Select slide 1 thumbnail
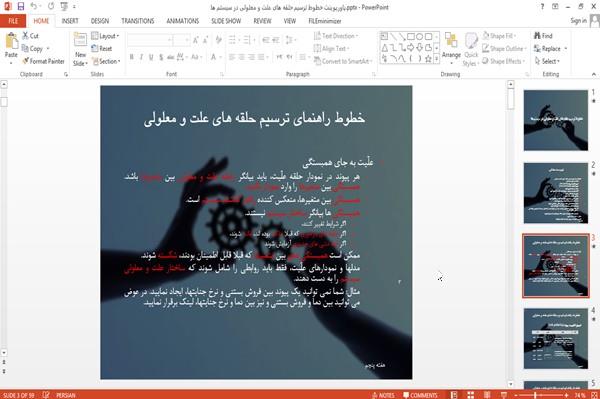 coord(556,120)
